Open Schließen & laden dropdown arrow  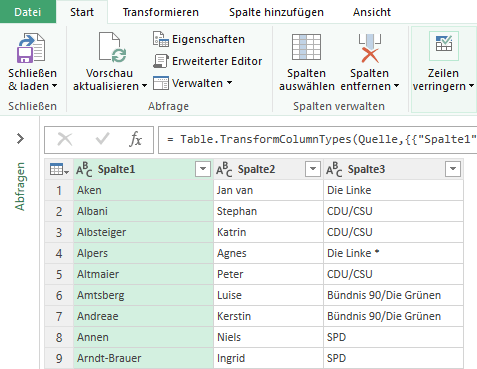point(54,86)
